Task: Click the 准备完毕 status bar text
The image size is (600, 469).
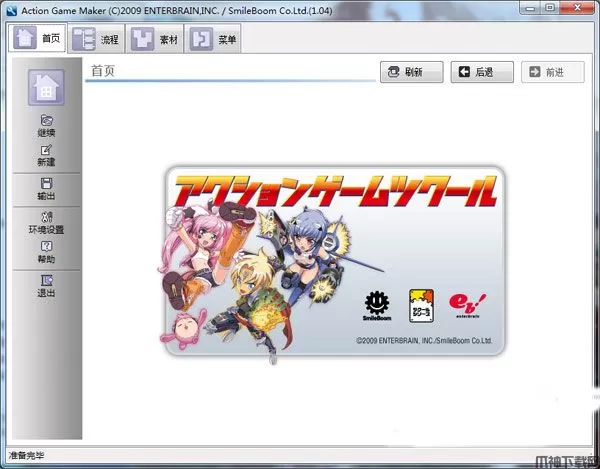Action: [x=25, y=456]
